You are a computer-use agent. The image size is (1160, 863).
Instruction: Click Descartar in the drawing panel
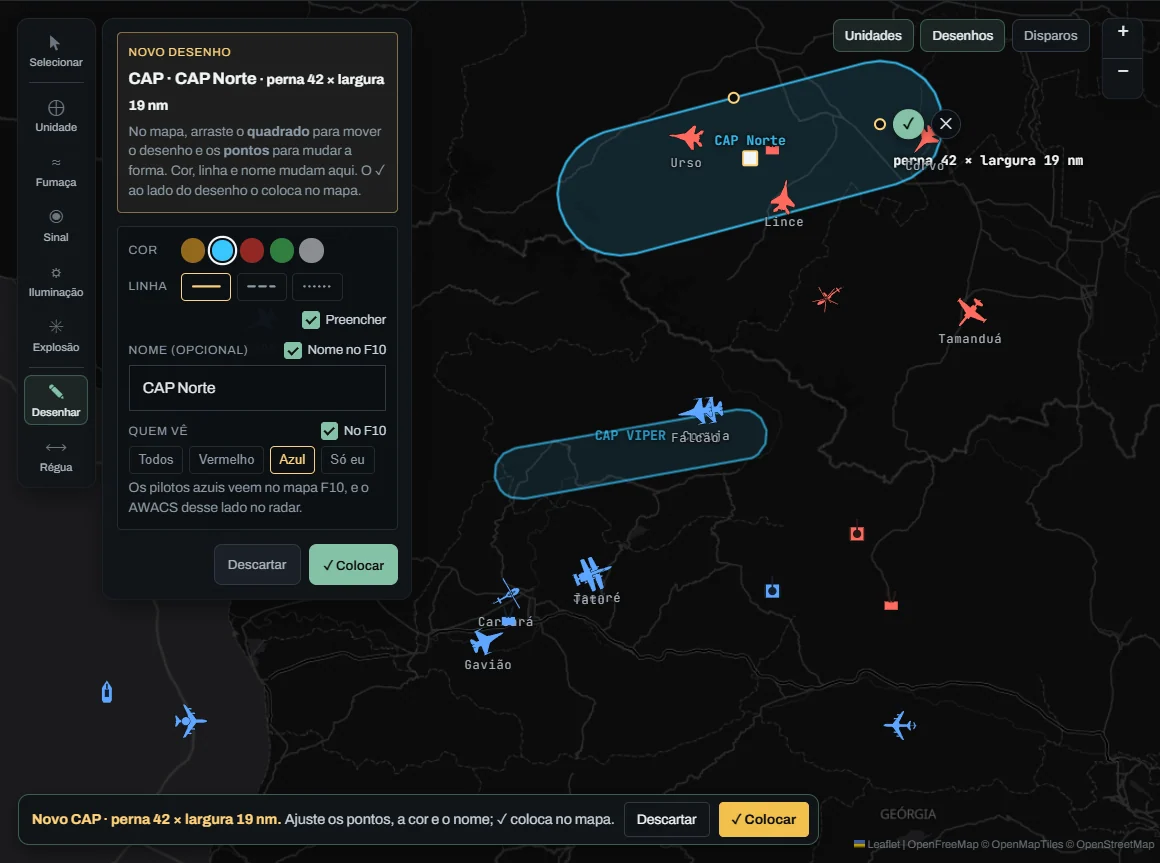click(257, 564)
